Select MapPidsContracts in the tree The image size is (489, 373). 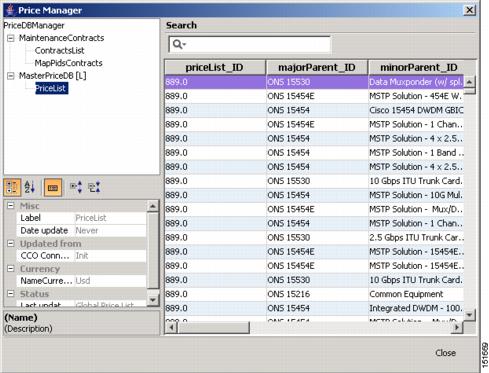68,63
